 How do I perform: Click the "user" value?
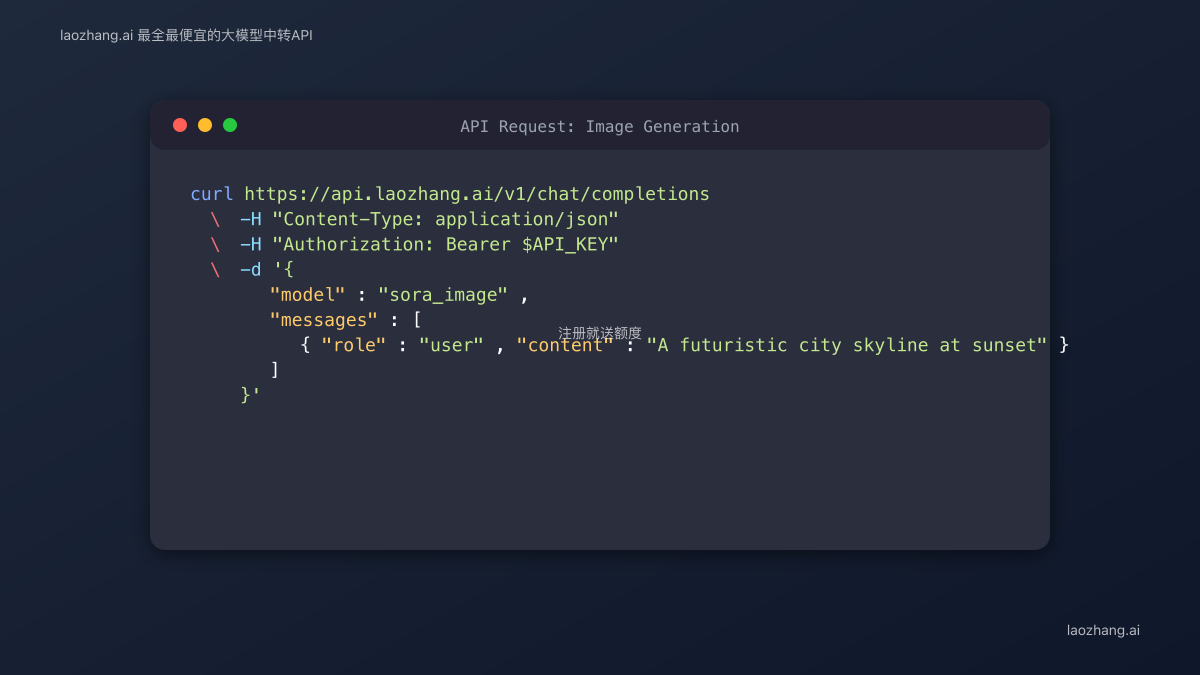pos(451,344)
